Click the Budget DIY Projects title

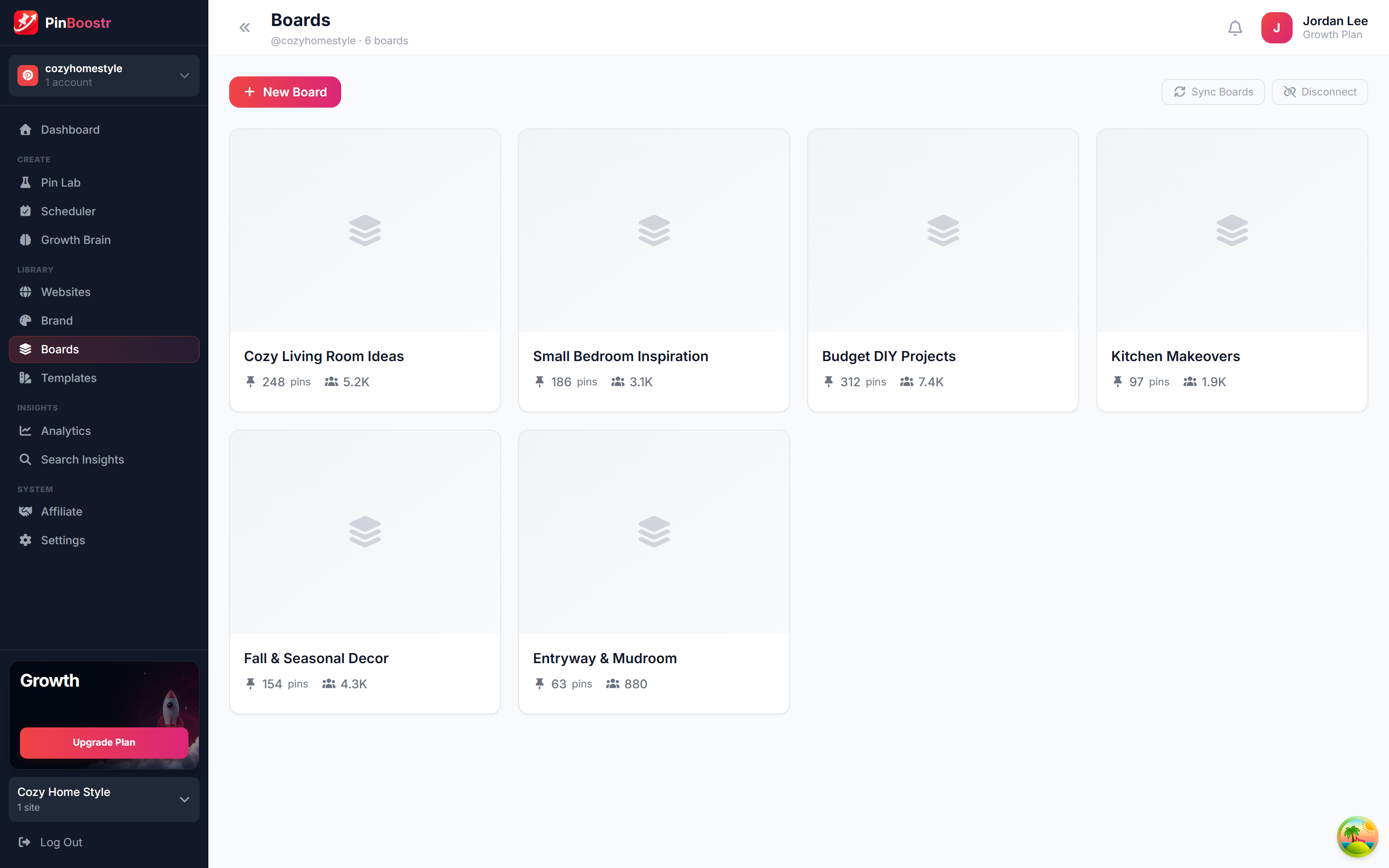pyautogui.click(x=889, y=356)
